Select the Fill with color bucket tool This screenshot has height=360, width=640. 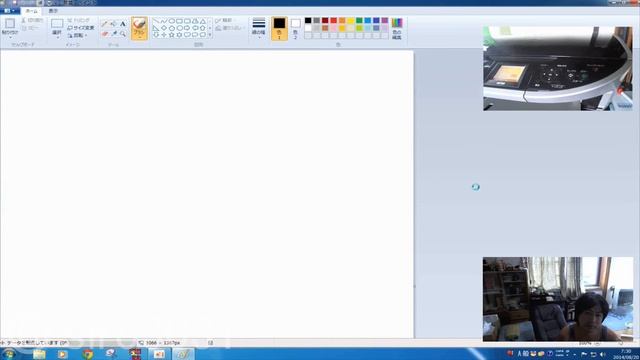(x=113, y=24)
